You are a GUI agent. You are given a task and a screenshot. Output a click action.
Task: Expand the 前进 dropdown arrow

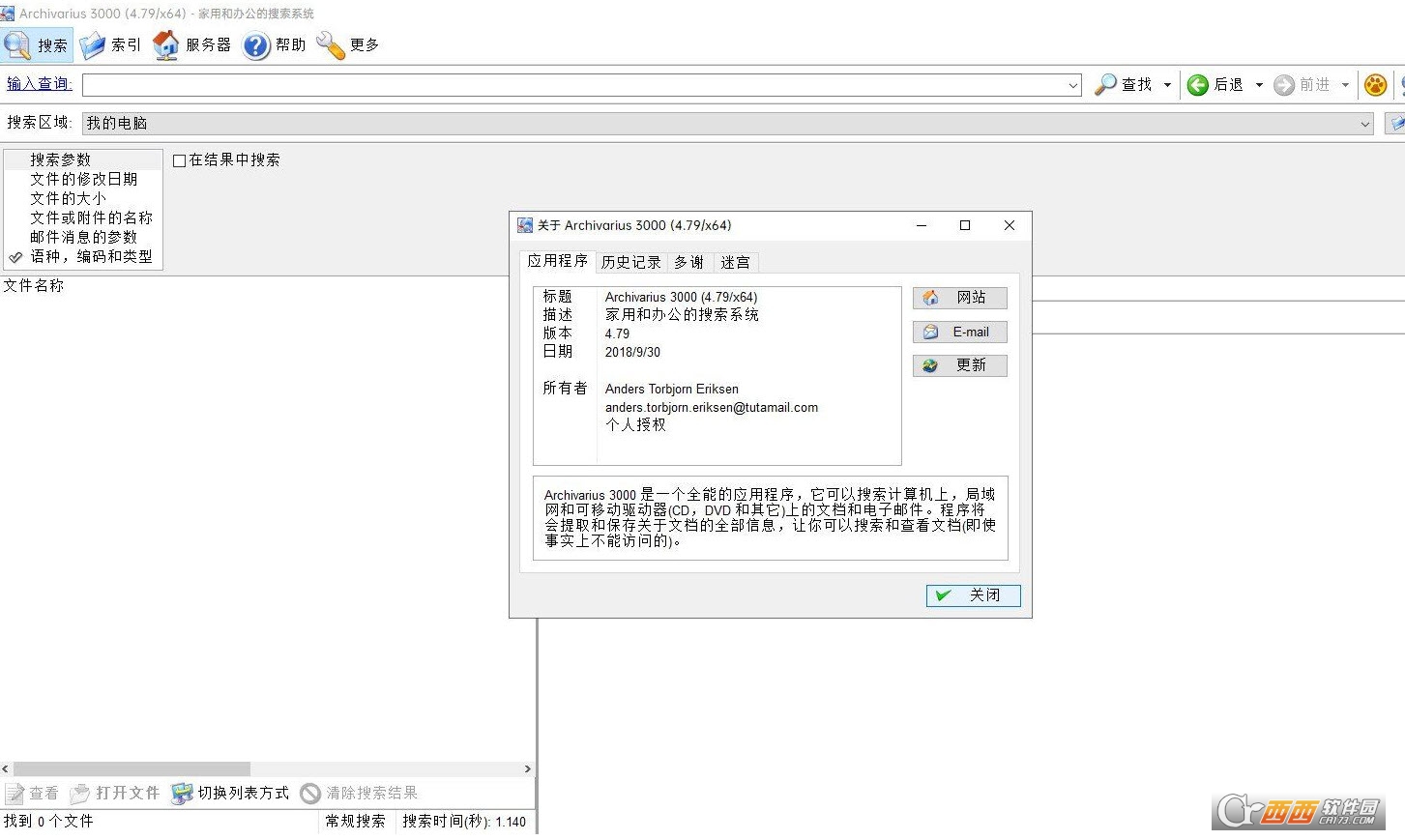click(x=1345, y=85)
